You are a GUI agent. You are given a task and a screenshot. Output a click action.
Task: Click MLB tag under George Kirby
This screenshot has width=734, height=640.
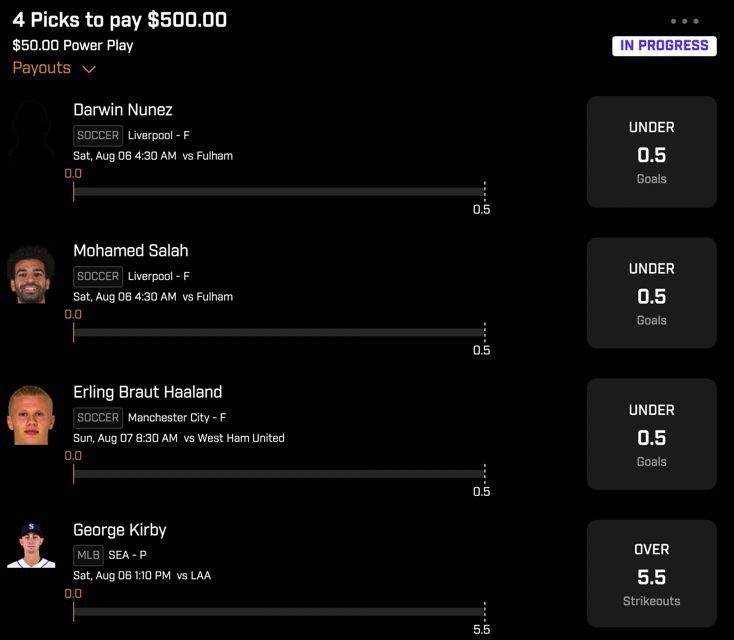pos(88,555)
